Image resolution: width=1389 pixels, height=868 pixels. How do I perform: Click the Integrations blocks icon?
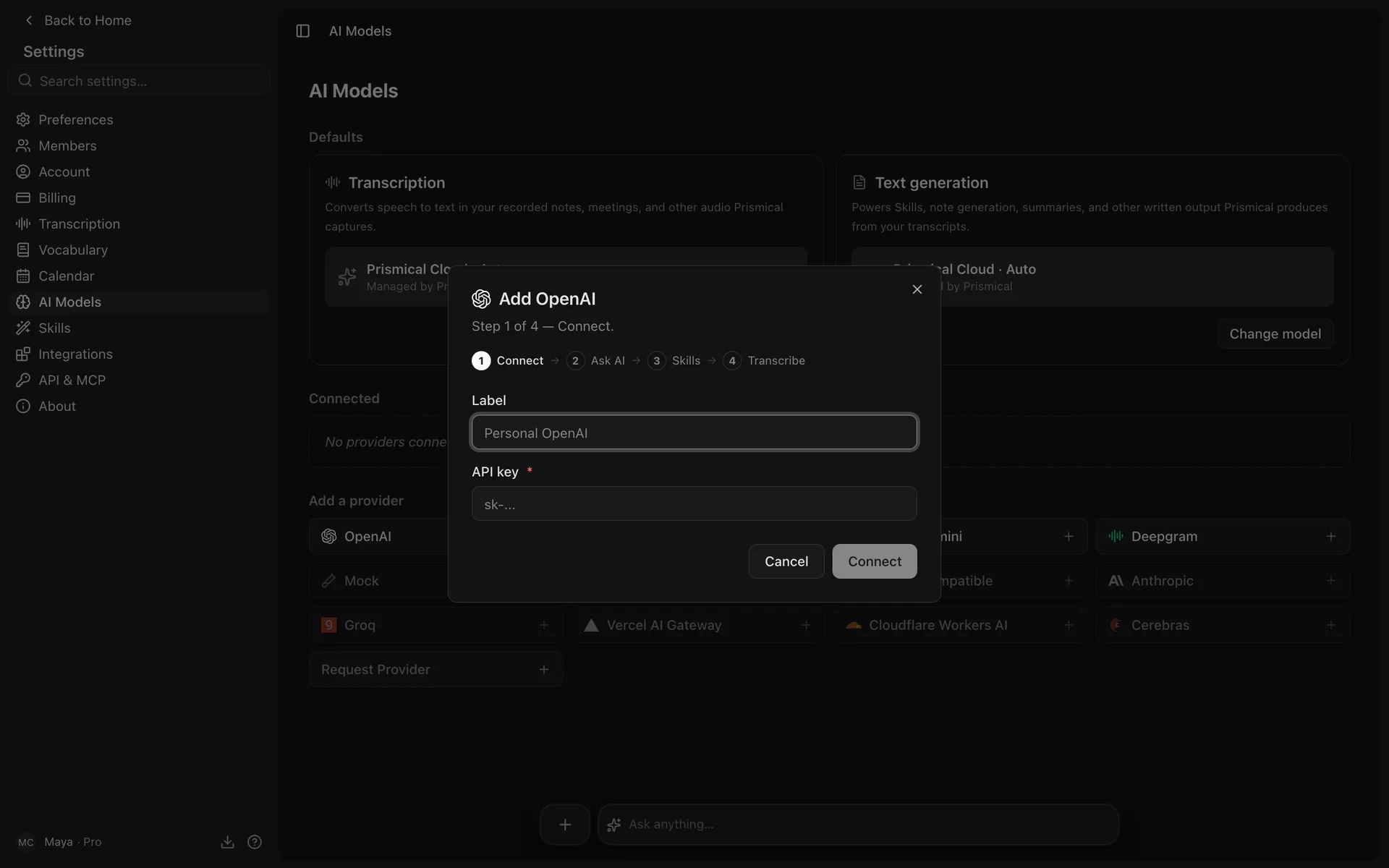[x=23, y=354]
